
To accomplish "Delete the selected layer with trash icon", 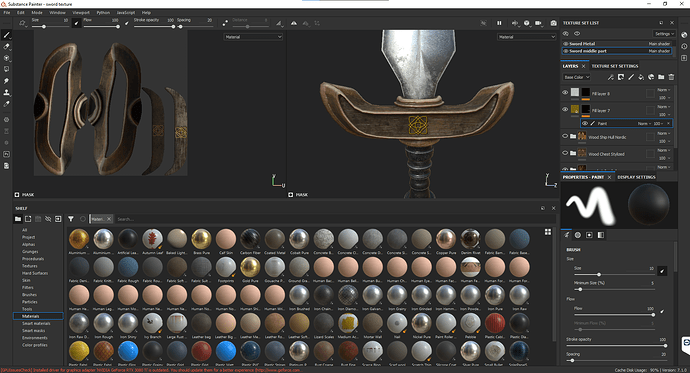I will (x=671, y=77).
